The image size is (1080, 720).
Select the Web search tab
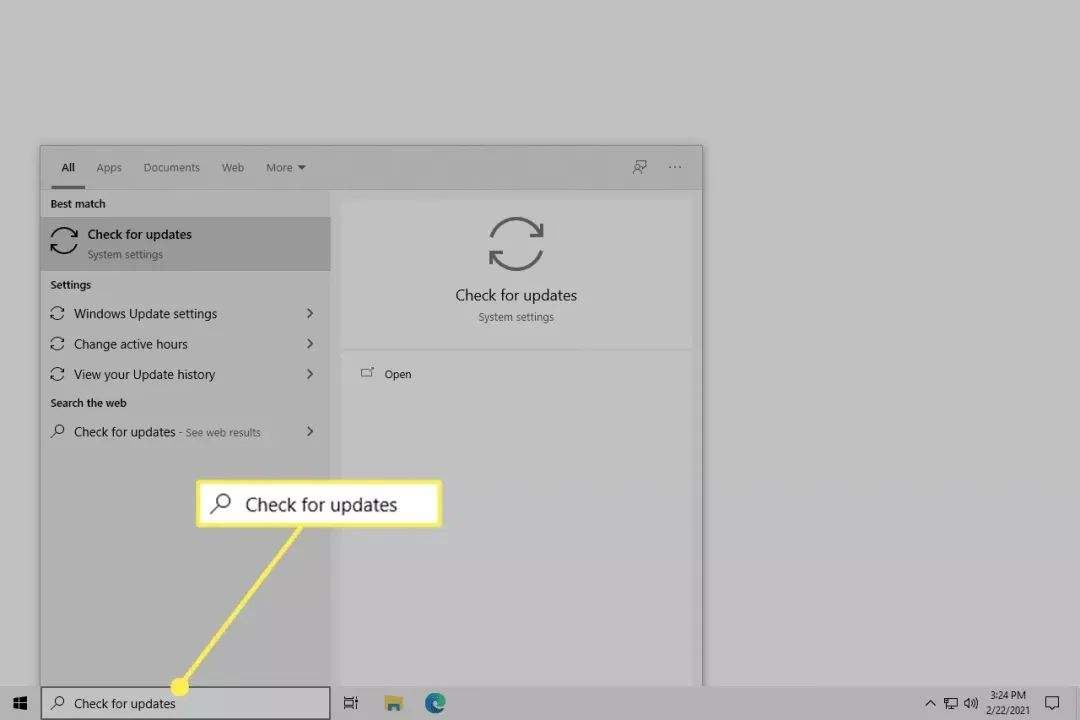233,168
